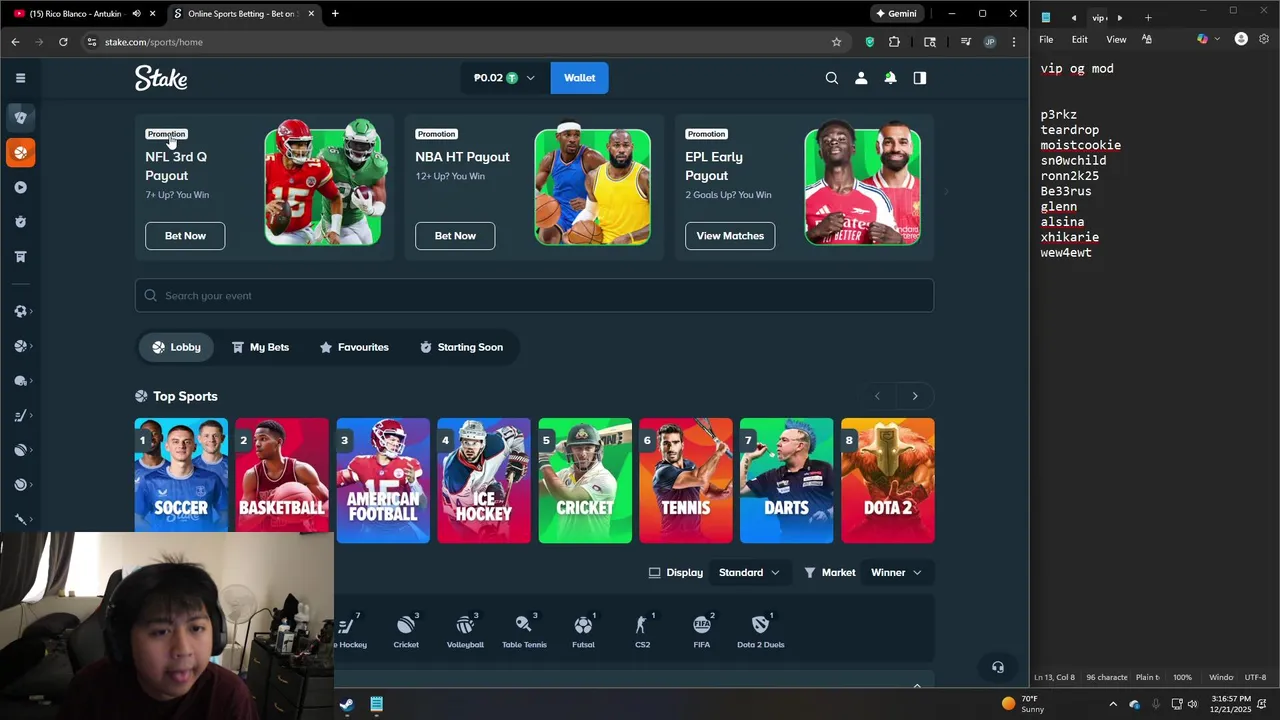Click the blue Wallet button
Image resolution: width=1280 pixels, height=720 pixels.
pos(579,78)
